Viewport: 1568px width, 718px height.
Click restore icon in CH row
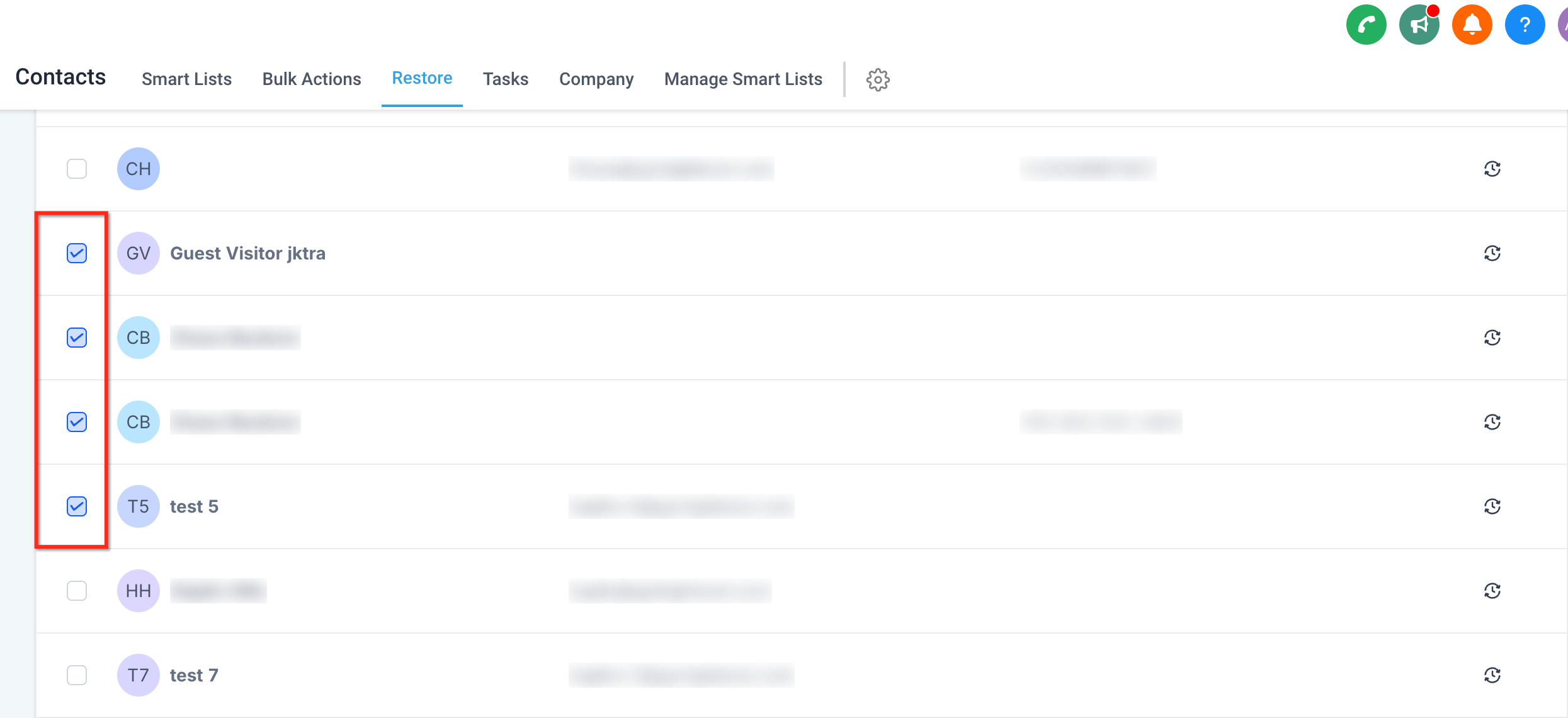[x=1492, y=169]
